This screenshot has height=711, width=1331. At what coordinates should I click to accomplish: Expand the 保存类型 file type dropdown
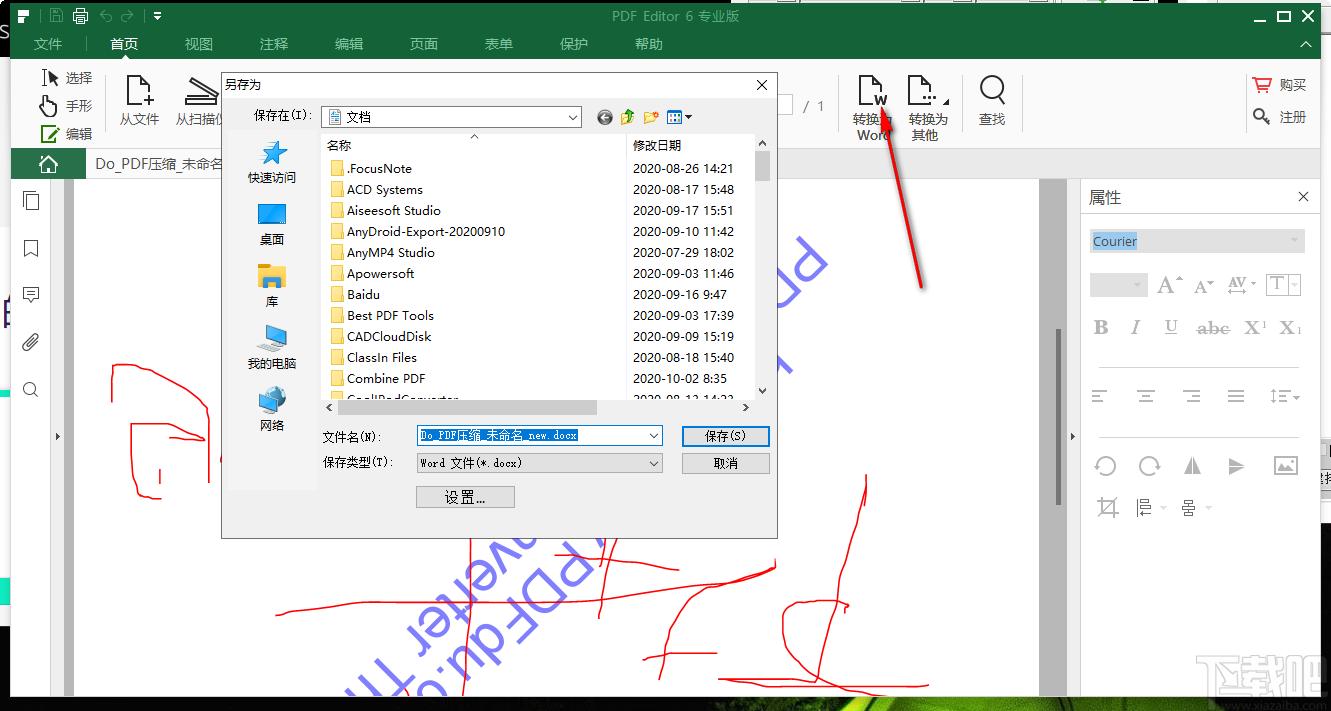(x=654, y=463)
